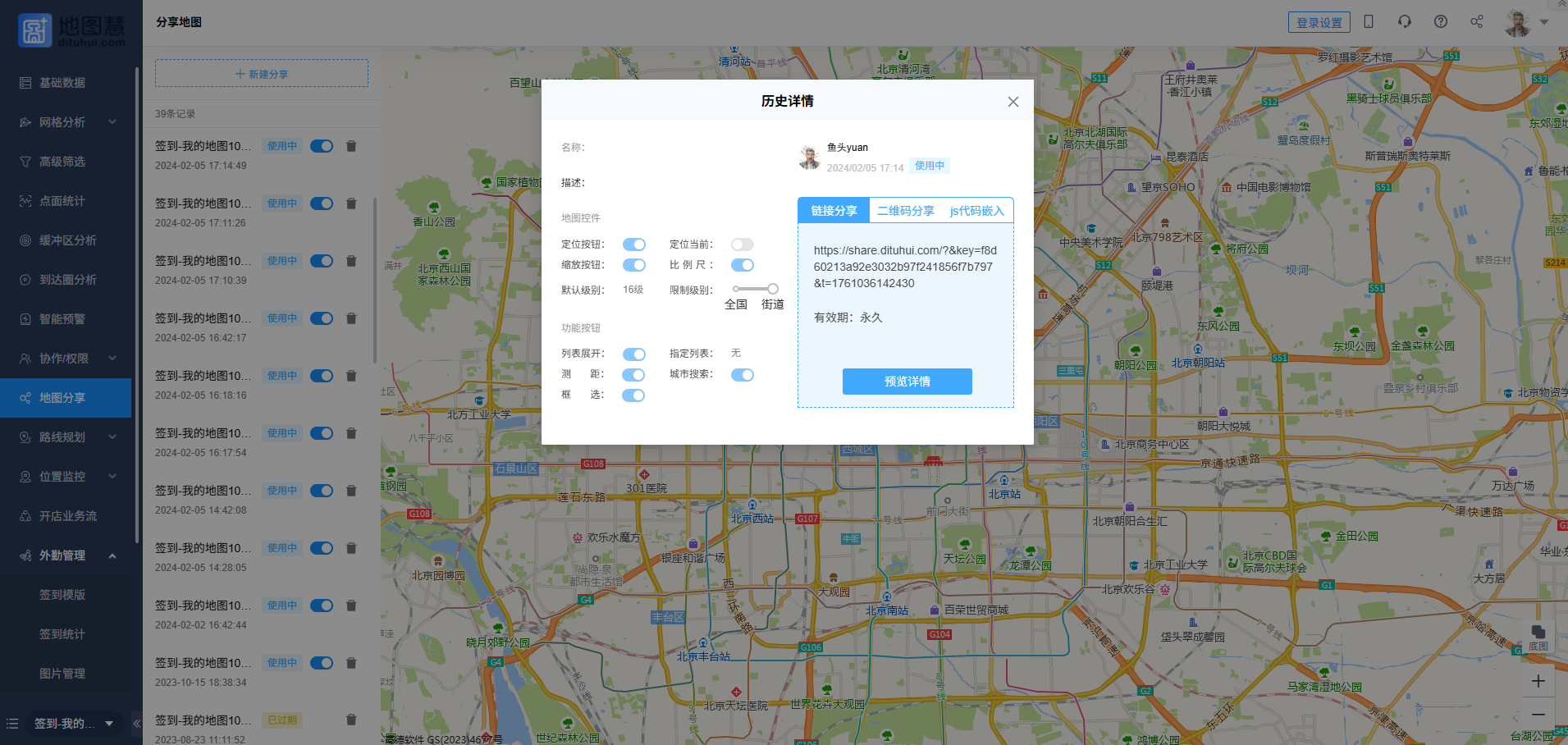Close the 历史详情 dialog
The height and width of the screenshot is (745, 1568).
[x=1013, y=102]
